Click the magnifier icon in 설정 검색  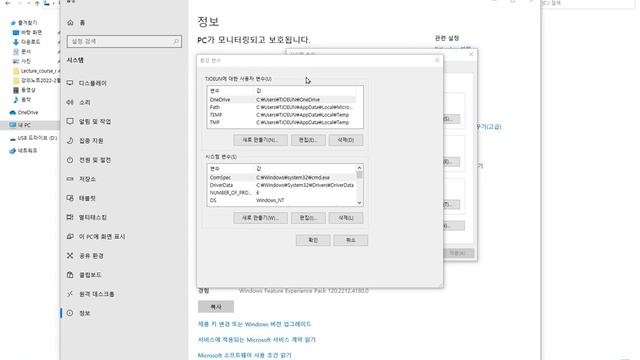click(x=176, y=41)
